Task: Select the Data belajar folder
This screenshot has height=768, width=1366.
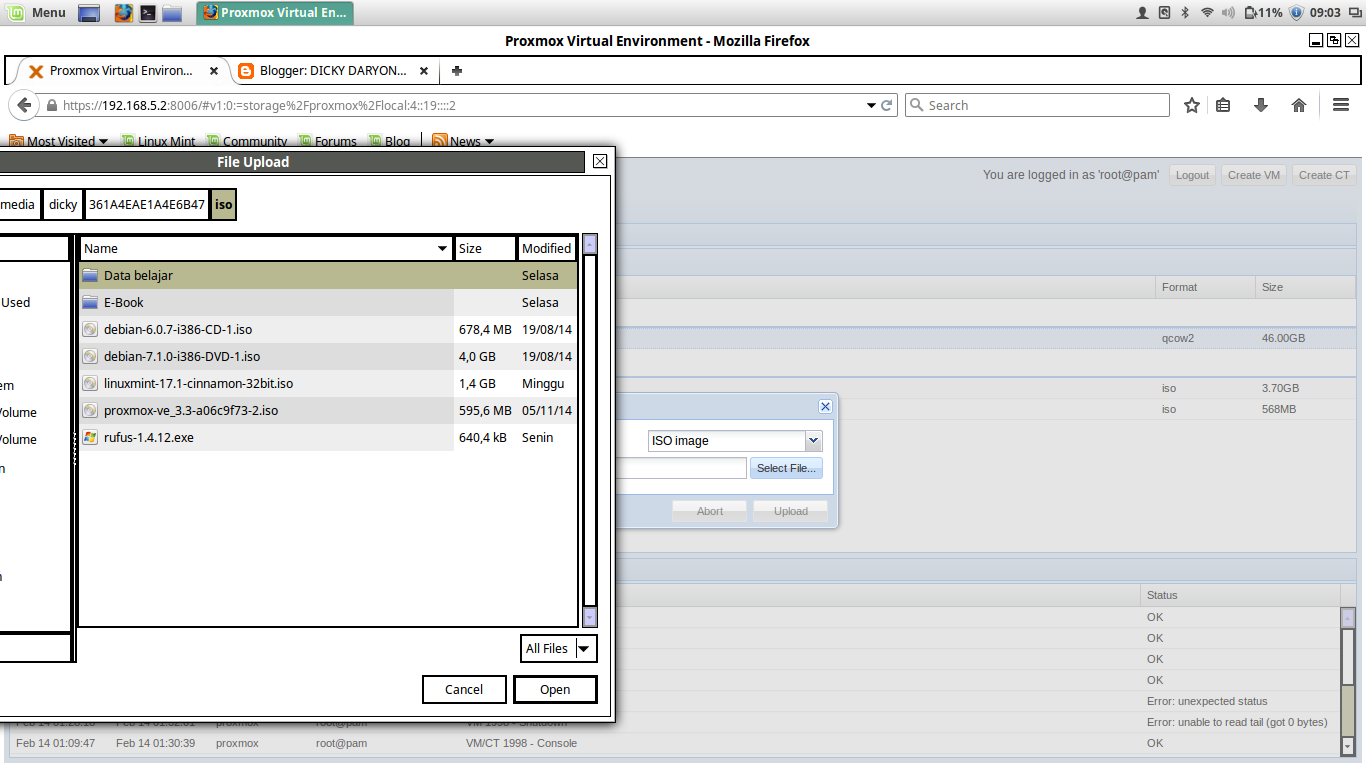Action: 328,275
